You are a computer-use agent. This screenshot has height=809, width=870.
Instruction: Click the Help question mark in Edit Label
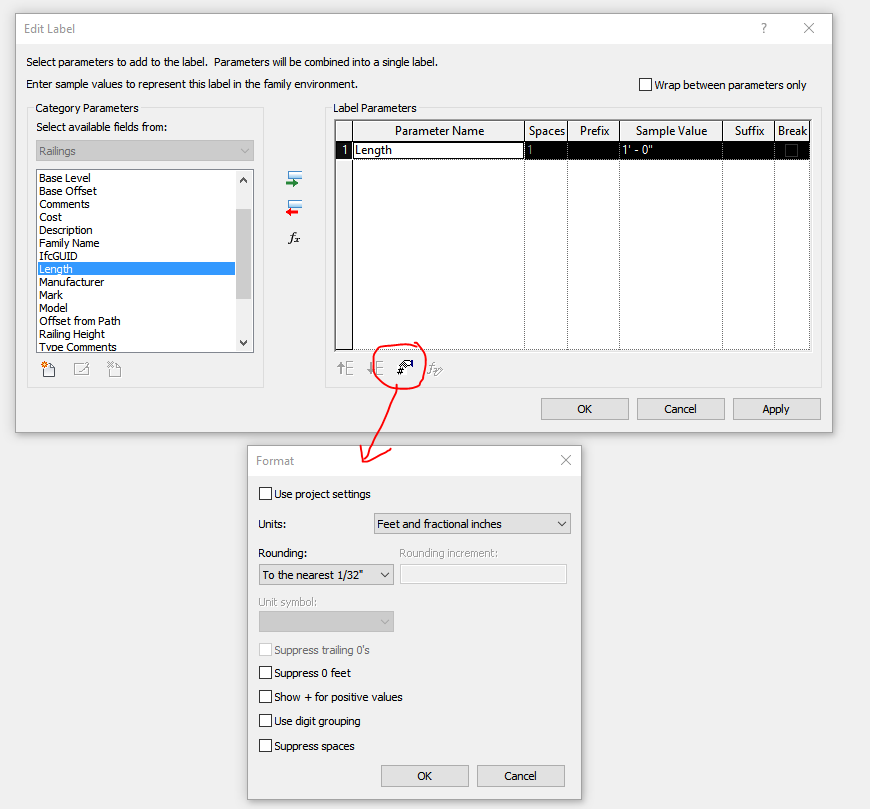pos(764,28)
